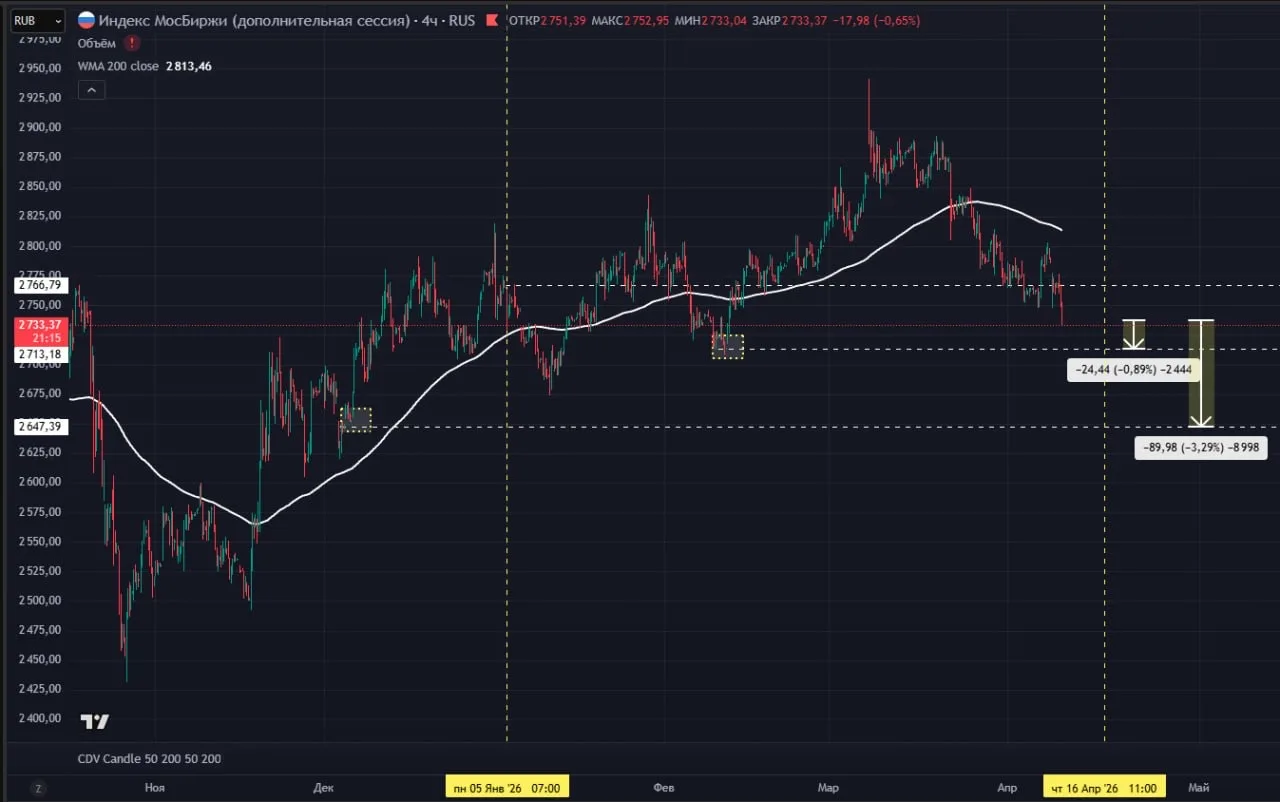Click the red warning icon beside Объём
1280x802 pixels.
133,43
